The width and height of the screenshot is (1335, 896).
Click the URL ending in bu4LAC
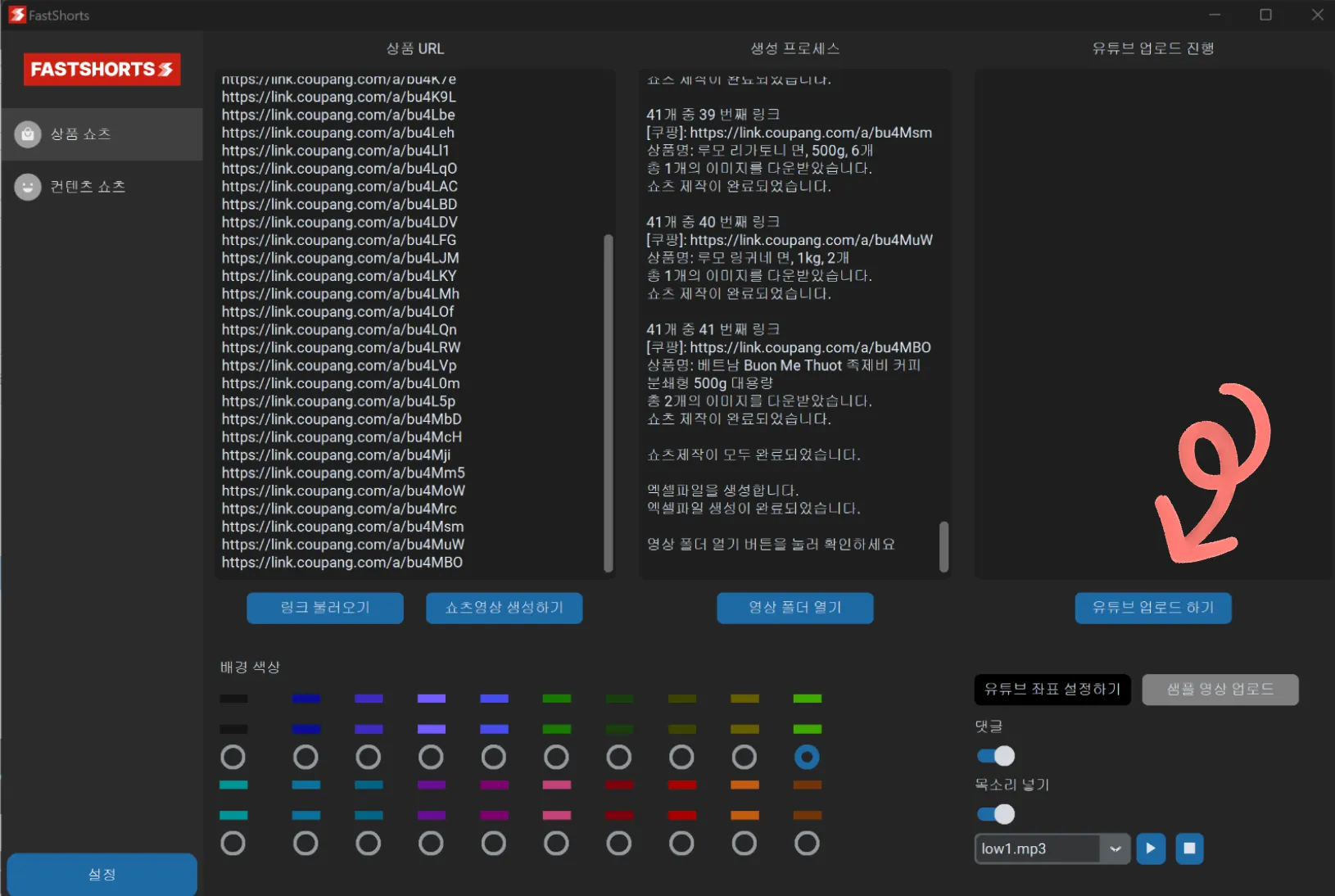[340, 187]
